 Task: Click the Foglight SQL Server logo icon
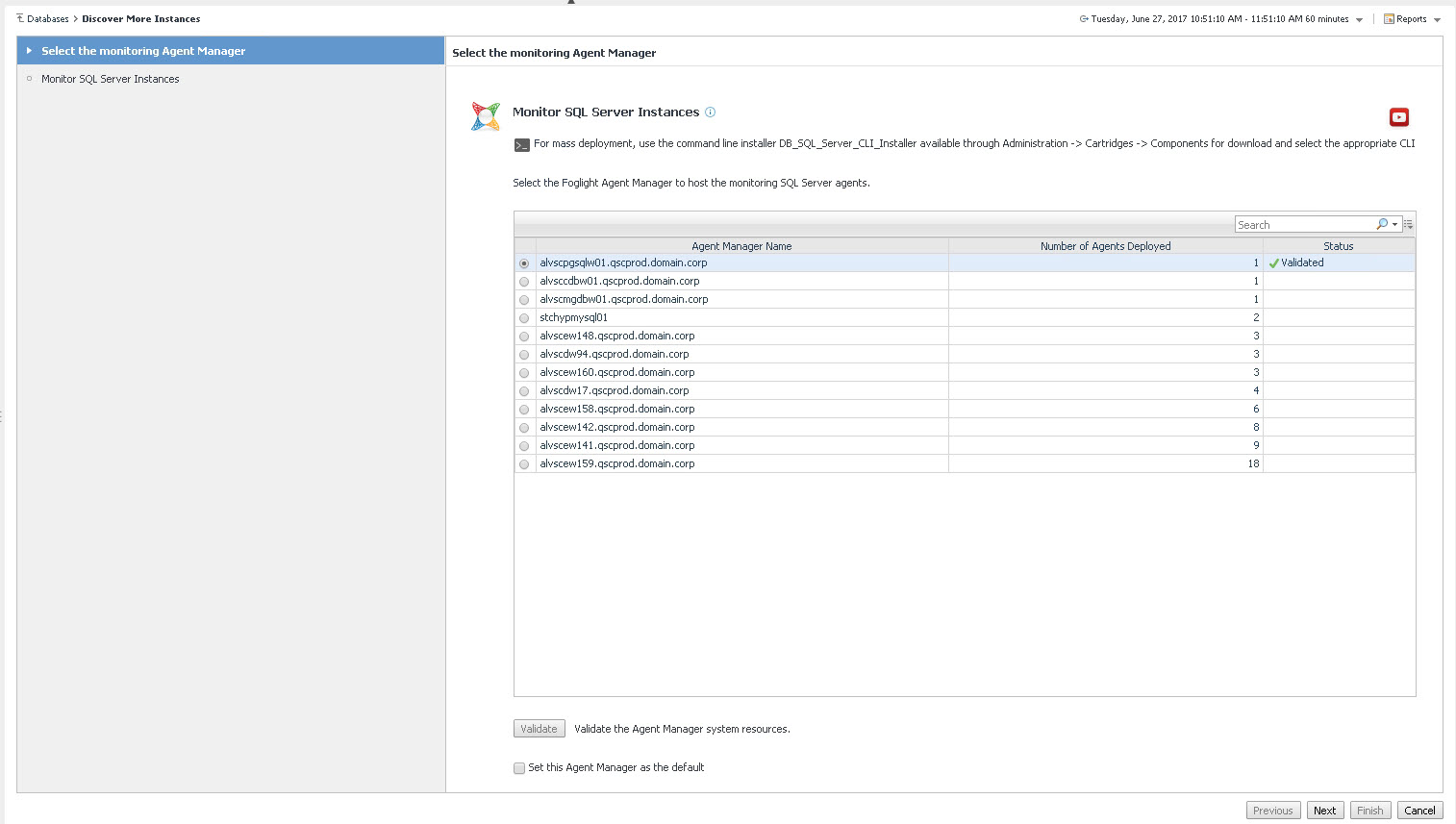coord(486,116)
